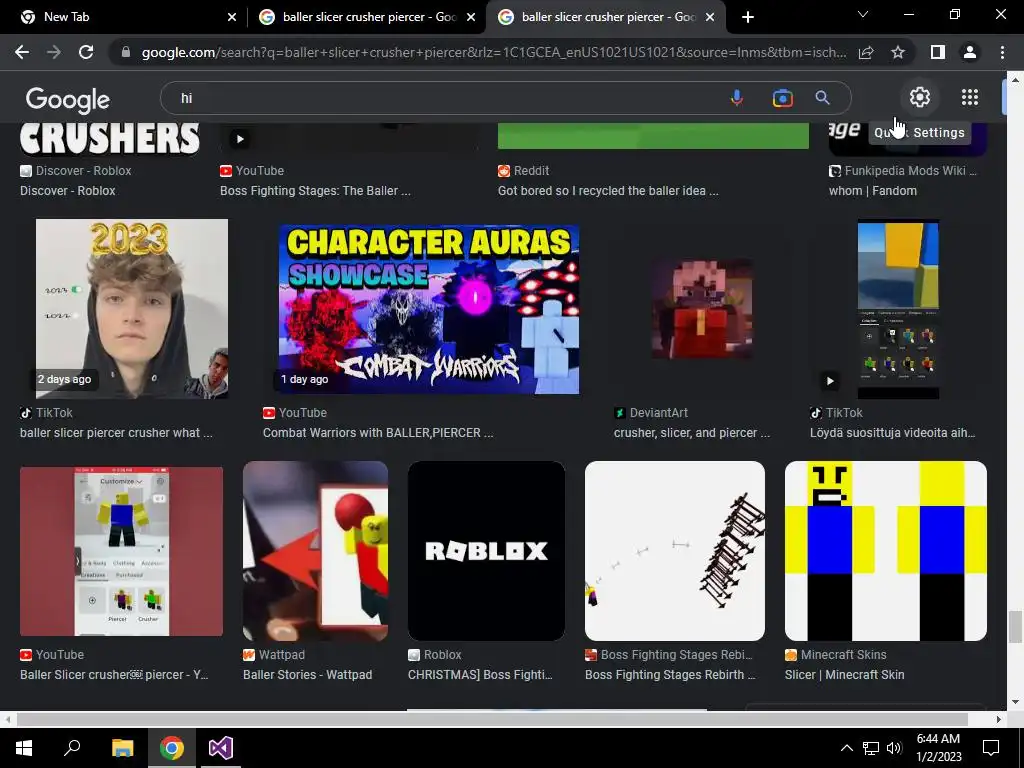
Task: Click the Google logo
Action: click(68, 99)
